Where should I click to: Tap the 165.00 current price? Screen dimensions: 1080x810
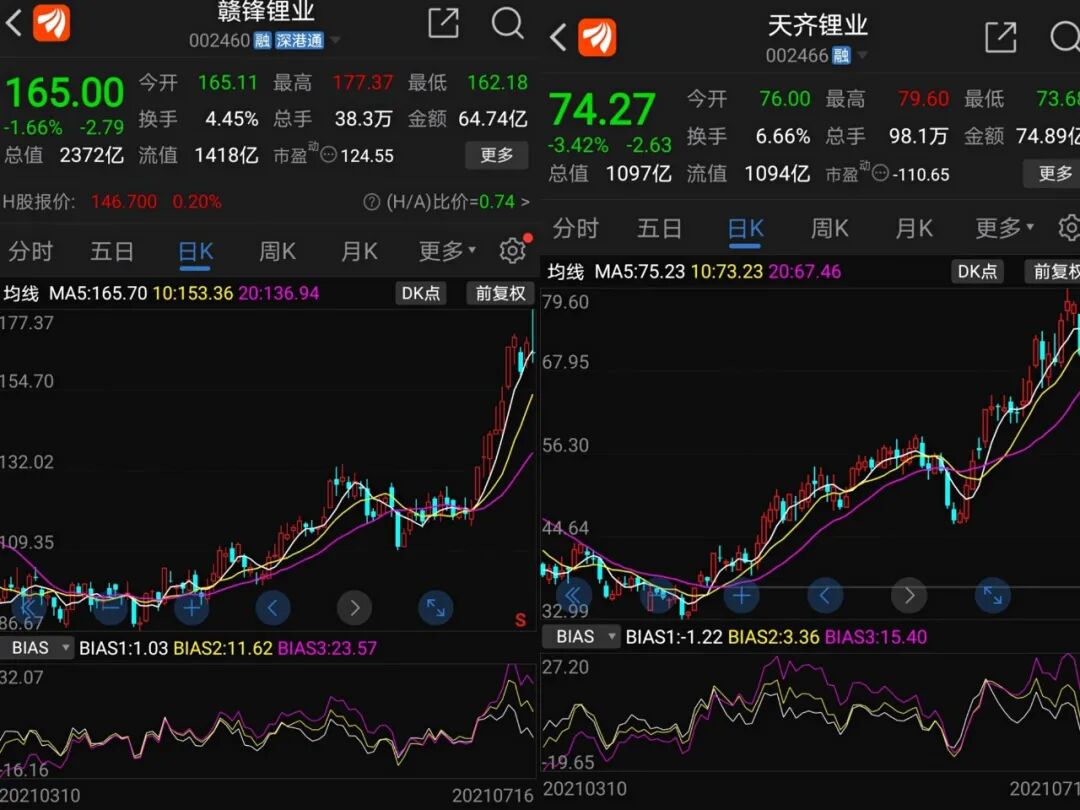[x=65, y=93]
